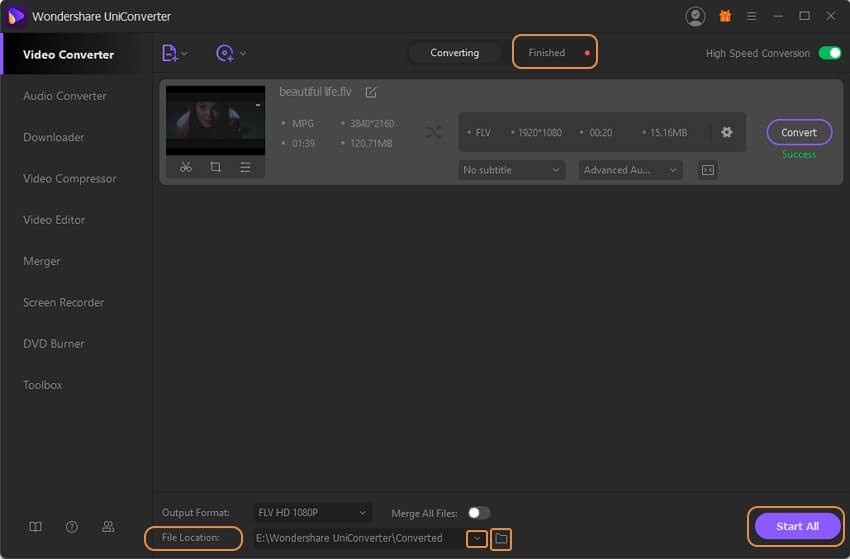This screenshot has width=850, height=559.
Task: Click the 15.16MB output size text
Action: point(668,133)
